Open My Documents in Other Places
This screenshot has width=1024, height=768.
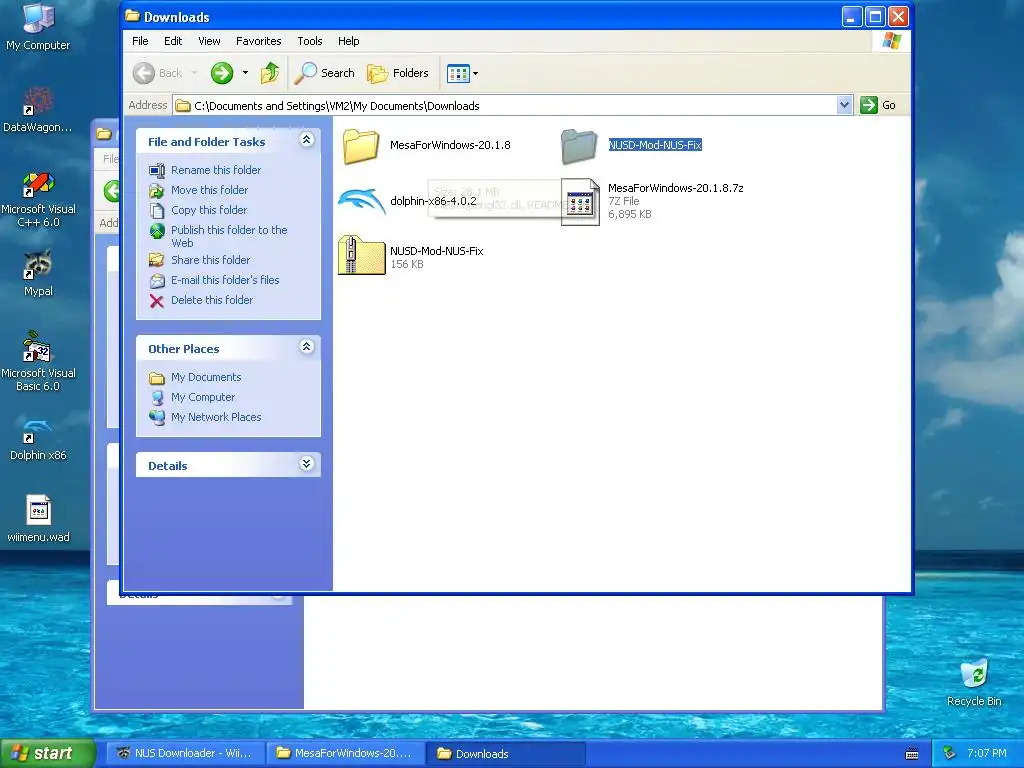coord(206,377)
